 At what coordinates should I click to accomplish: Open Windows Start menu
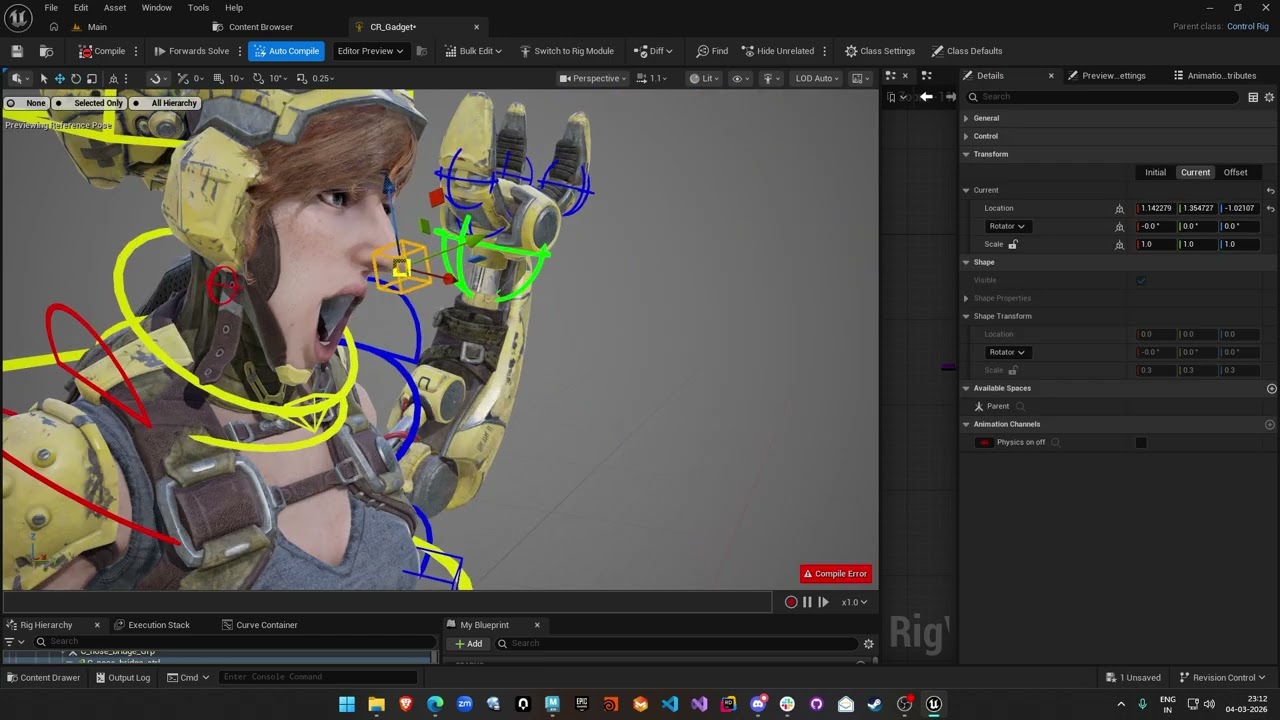click(x=346, y=704)
